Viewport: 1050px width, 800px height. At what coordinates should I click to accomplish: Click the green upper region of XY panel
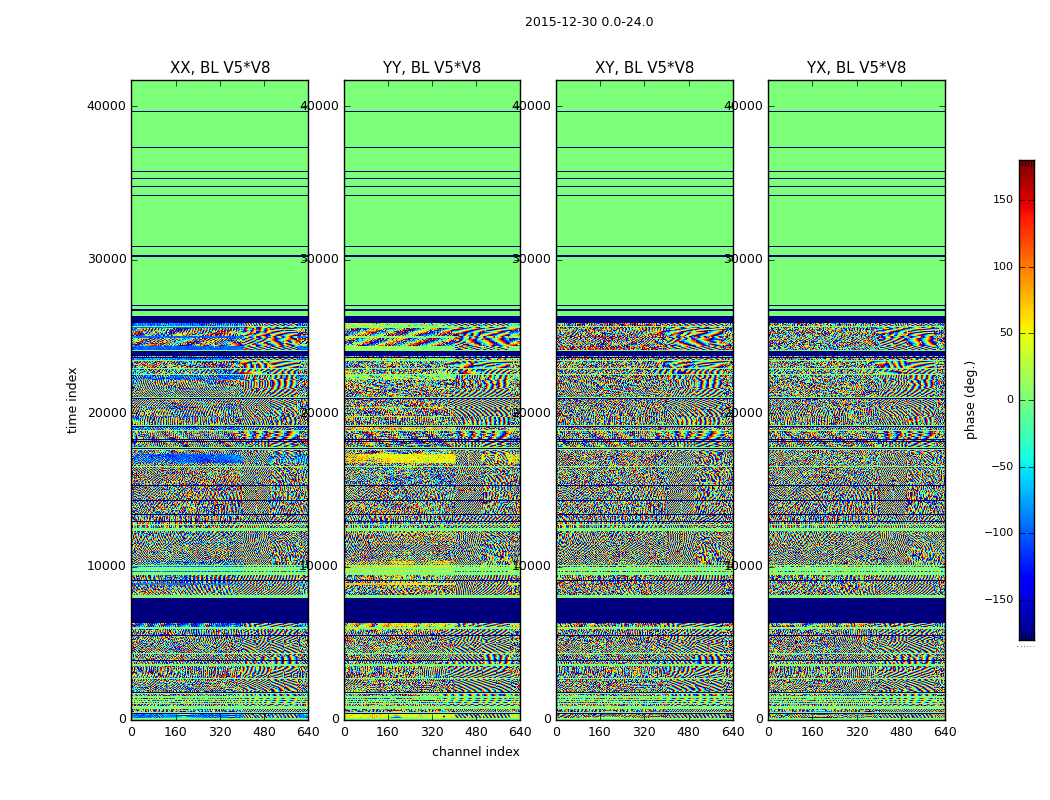[x=644, y=221]
